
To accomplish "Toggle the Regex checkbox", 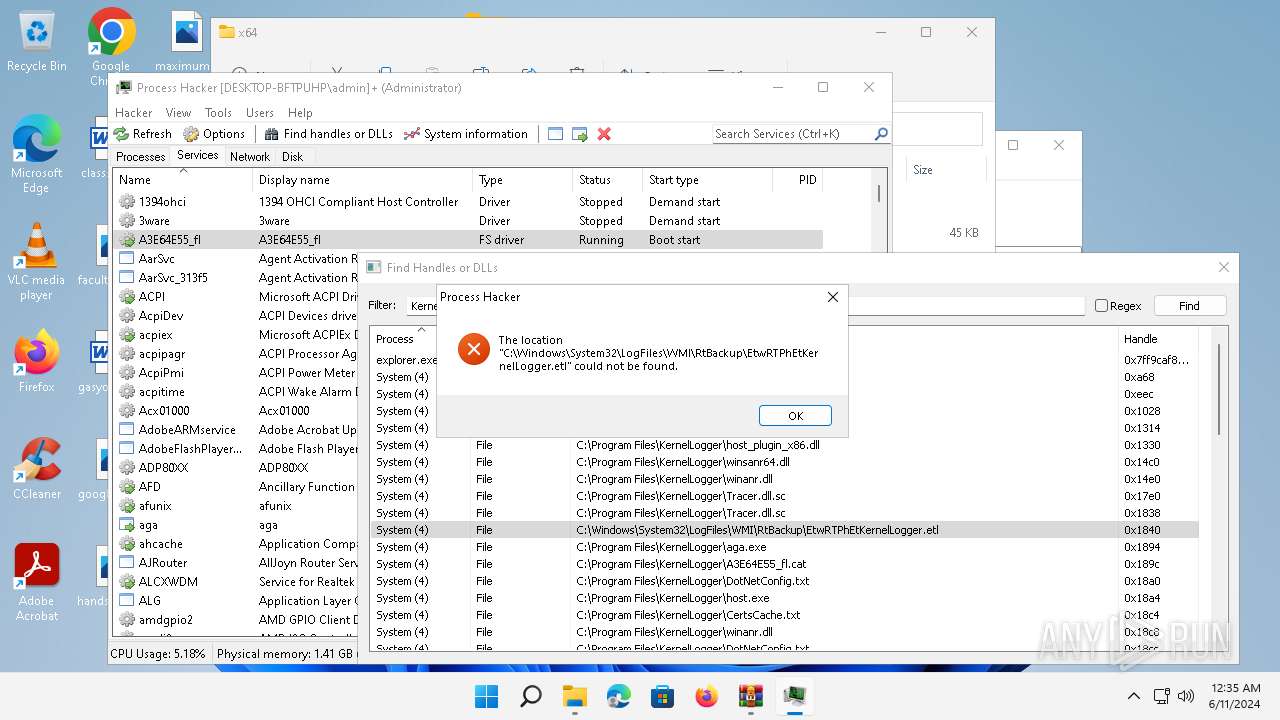I will point(1101,306).
